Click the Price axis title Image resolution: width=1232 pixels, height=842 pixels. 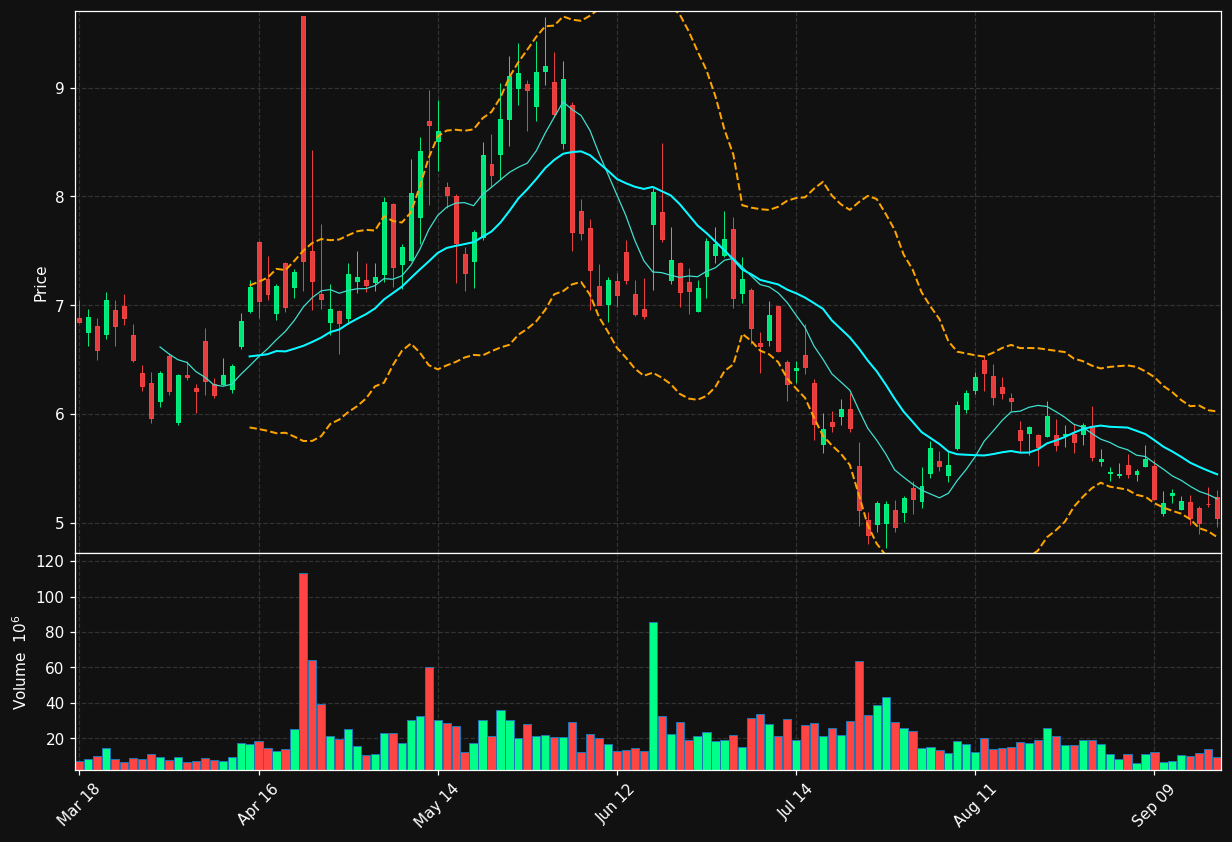pyautogui.click(x=41, y=284)
